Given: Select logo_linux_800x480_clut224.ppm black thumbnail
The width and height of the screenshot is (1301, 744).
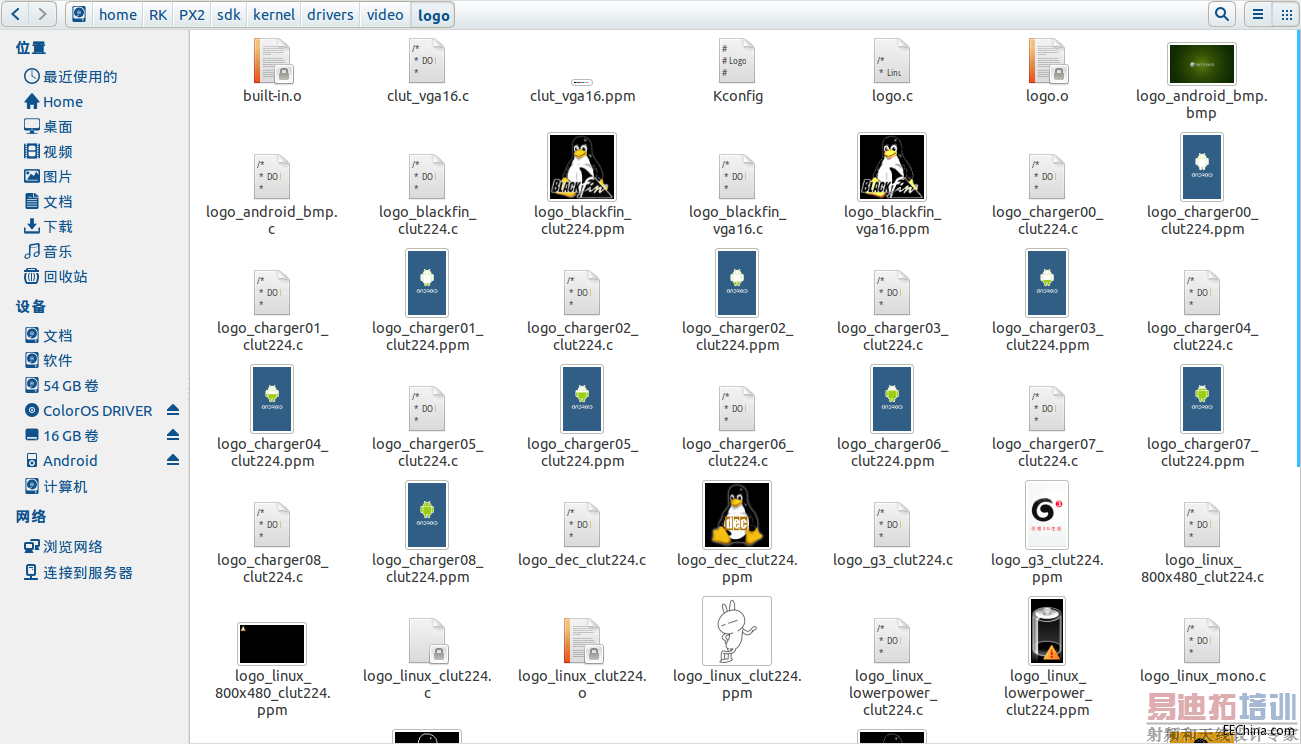Looking at the screenshot, I should (x=272, y=643).
